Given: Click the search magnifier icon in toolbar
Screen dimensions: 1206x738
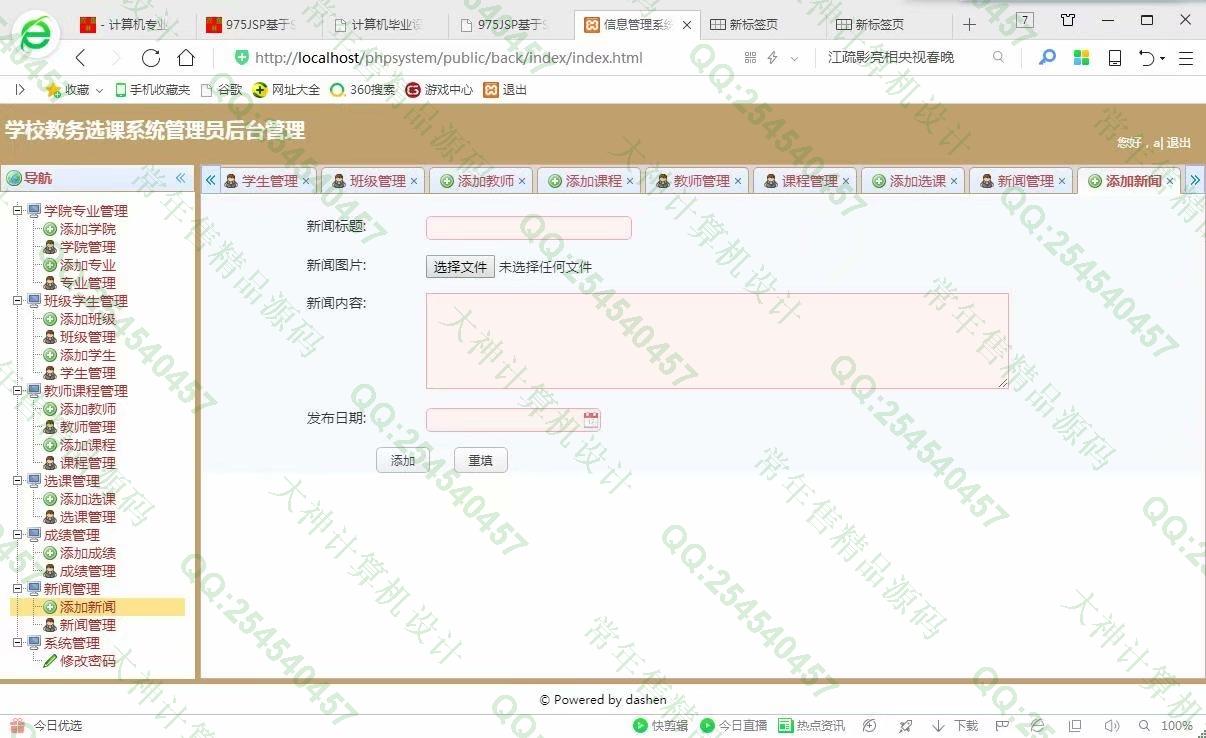Looking at the screenshot, I should click(1047, 58).
